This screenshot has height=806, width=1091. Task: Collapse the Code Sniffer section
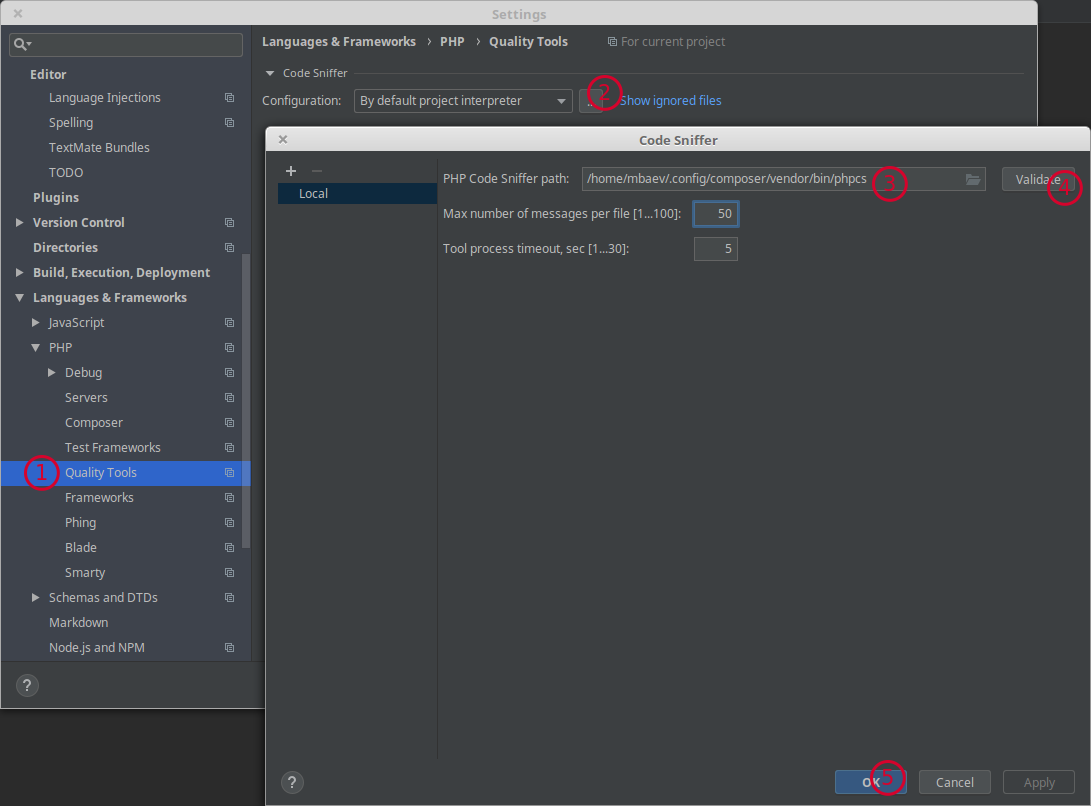tap(270, 73)
